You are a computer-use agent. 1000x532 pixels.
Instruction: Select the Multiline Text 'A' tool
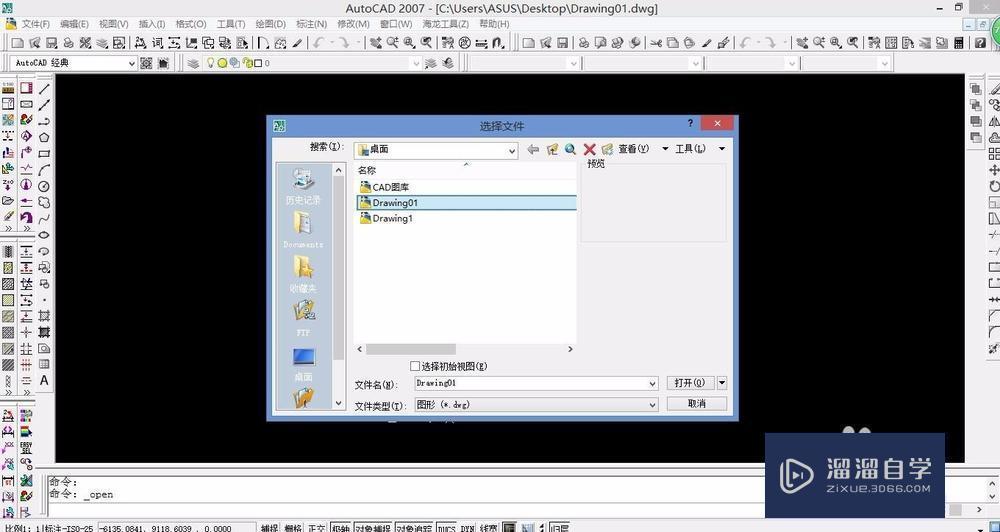(44, 380)
